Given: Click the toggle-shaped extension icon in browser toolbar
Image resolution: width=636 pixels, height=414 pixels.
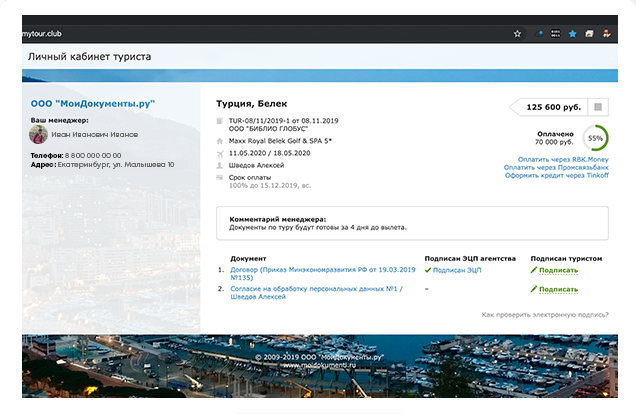Looking at the screenshot, I should point(540,33).
